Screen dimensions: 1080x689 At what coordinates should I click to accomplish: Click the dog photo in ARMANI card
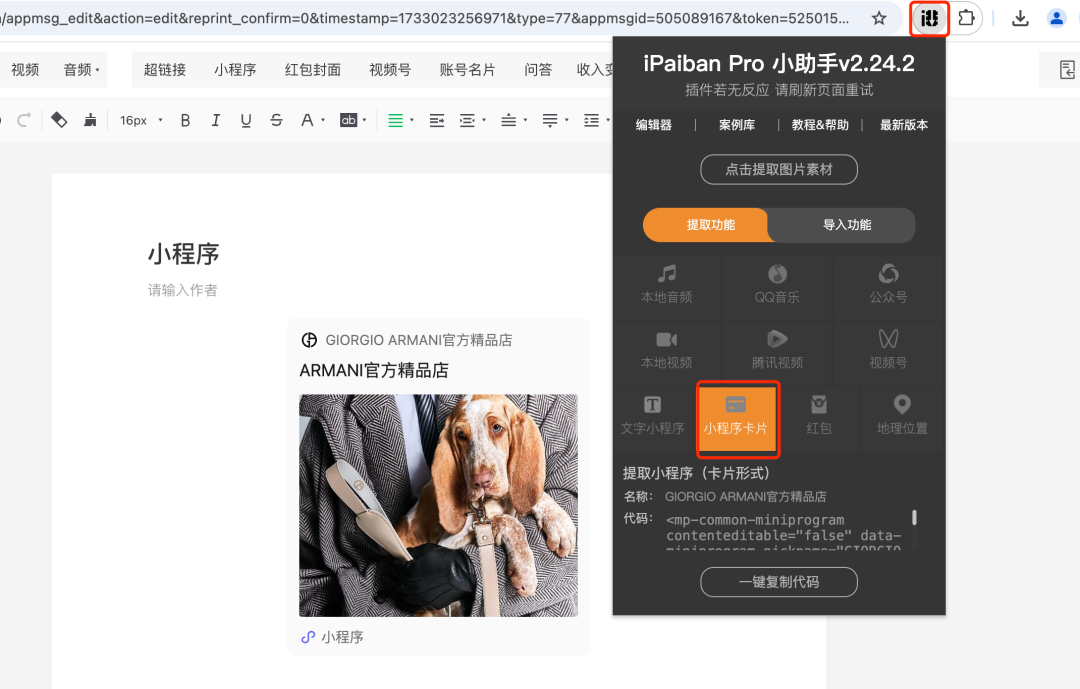pos(438,505)
